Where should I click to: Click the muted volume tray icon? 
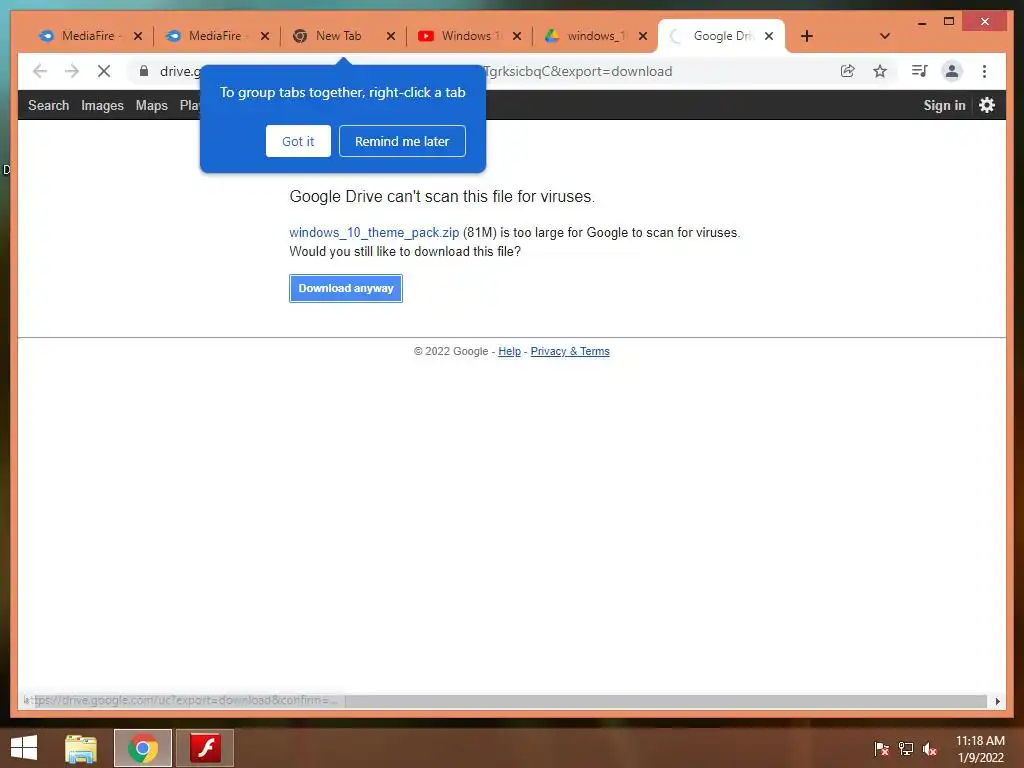930,748
